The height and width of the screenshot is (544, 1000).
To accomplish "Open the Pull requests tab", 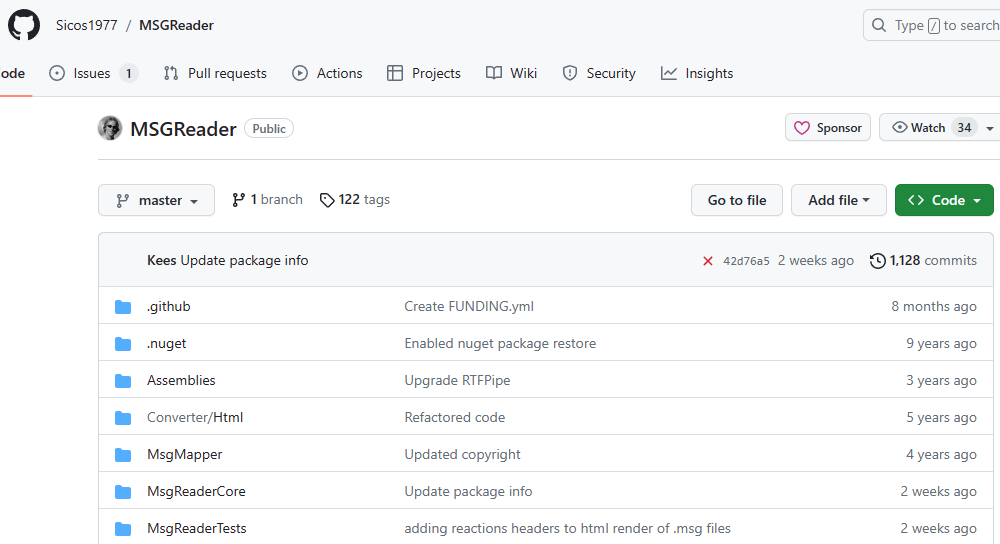I will [x=215, y=73].
